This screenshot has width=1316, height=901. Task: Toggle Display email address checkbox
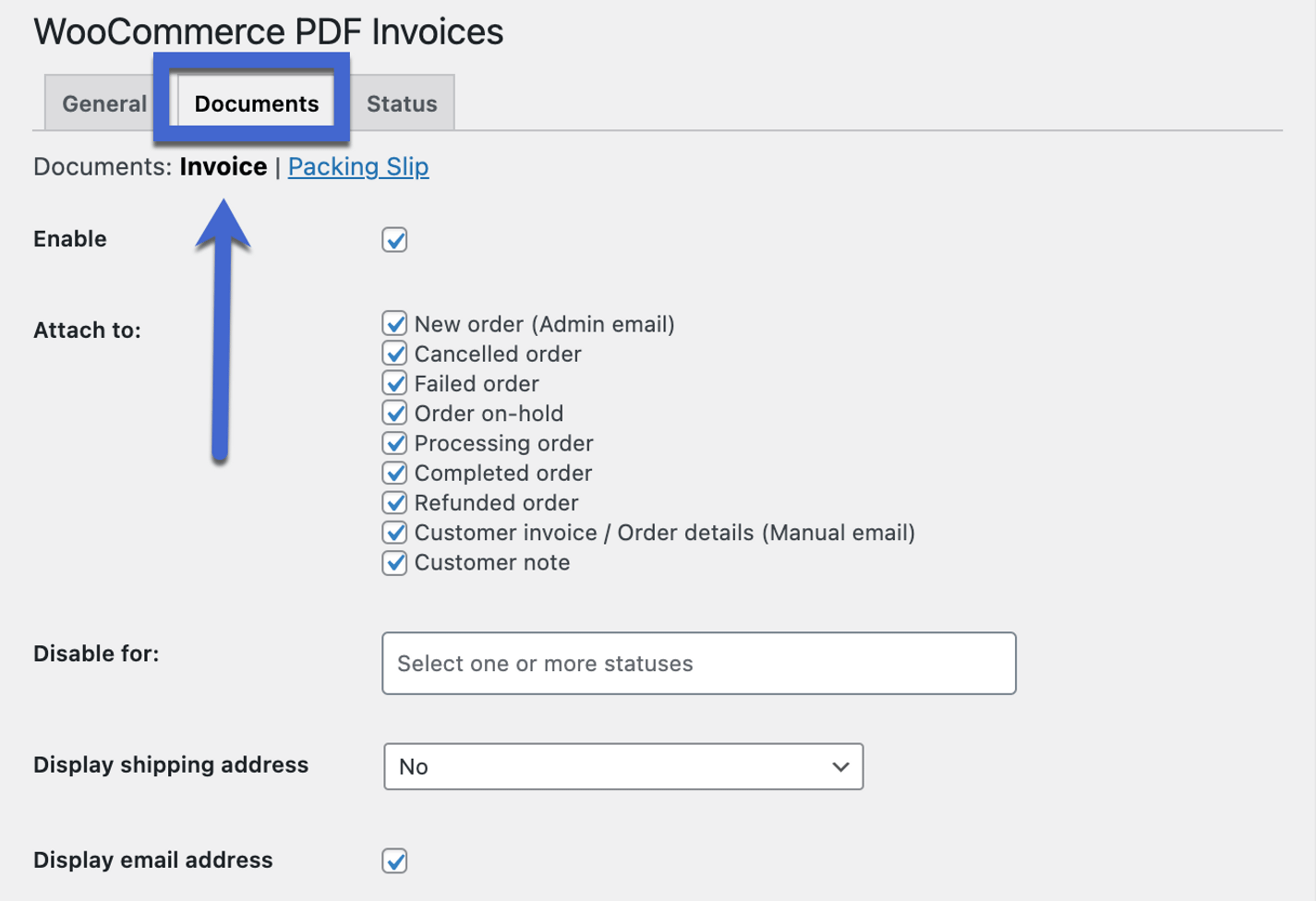coord(394,860)
